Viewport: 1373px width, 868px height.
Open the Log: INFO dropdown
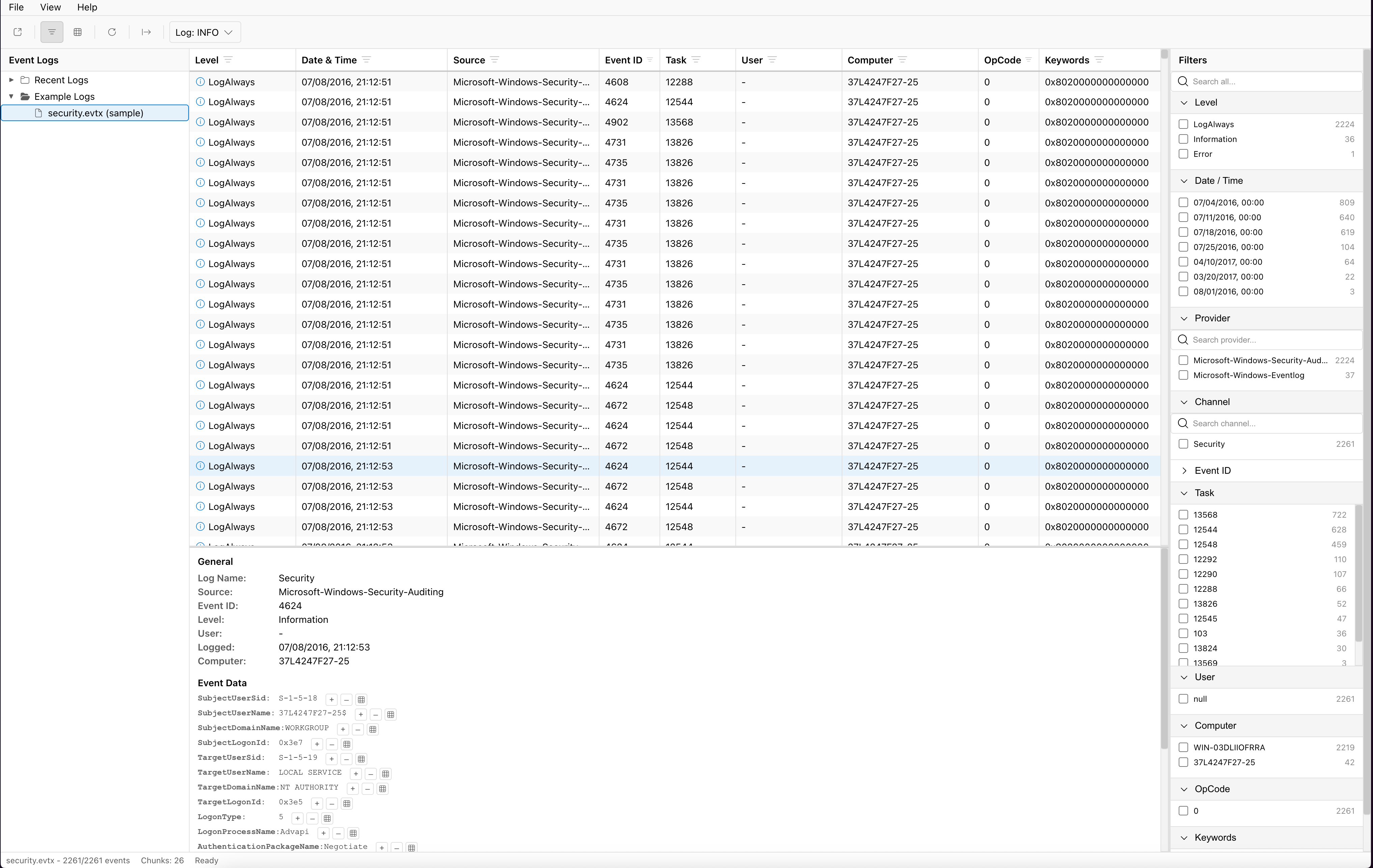point(205,32)
